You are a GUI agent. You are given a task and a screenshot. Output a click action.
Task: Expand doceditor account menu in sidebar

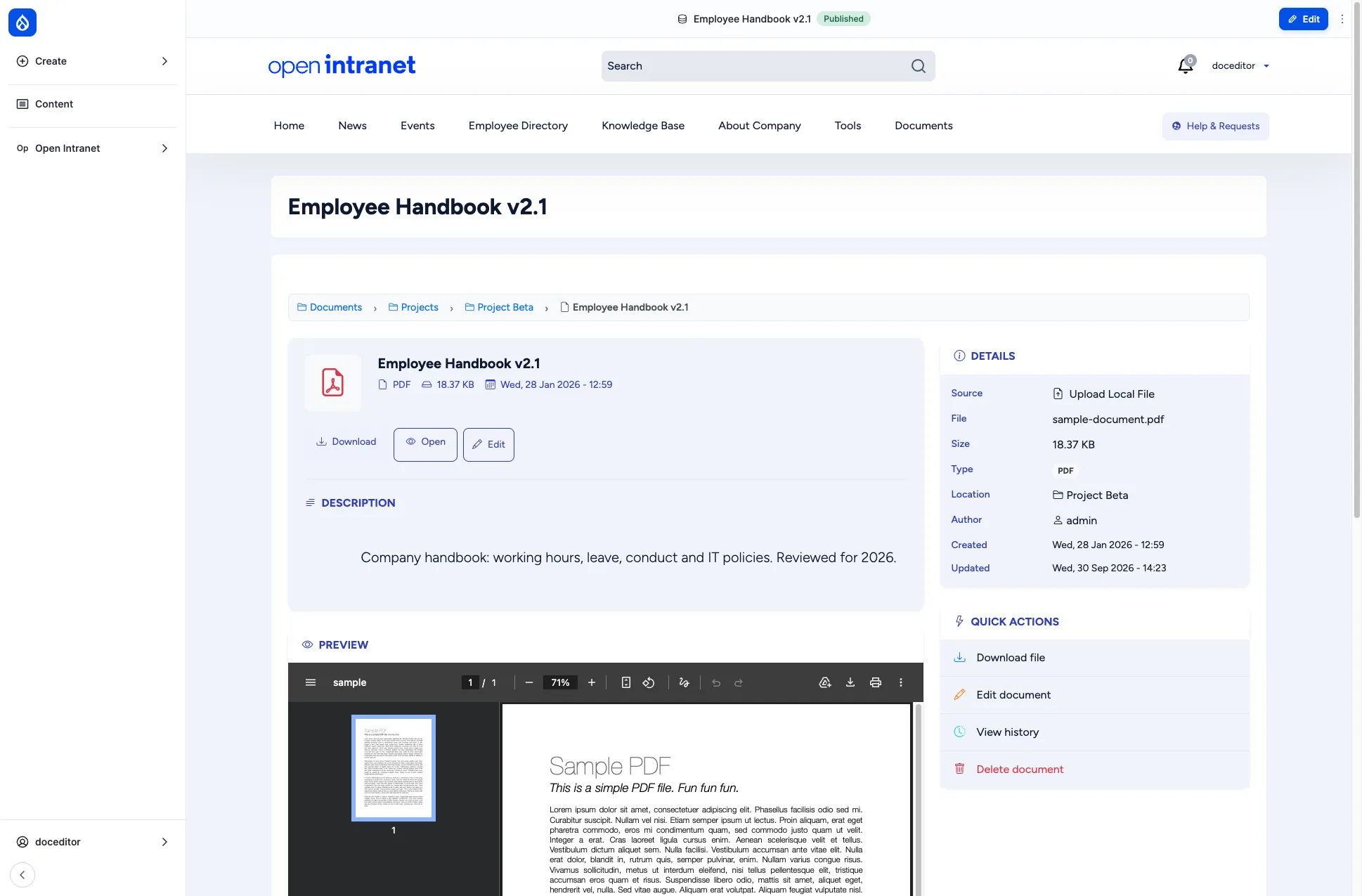93,842
